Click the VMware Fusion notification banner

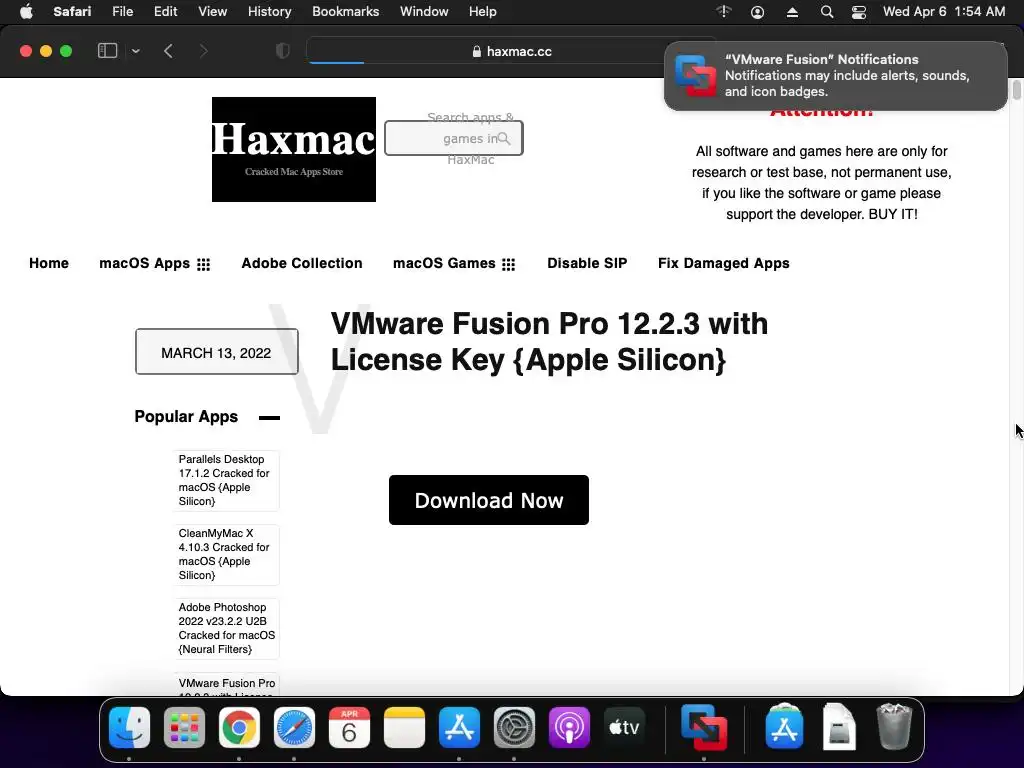point(835,76)
